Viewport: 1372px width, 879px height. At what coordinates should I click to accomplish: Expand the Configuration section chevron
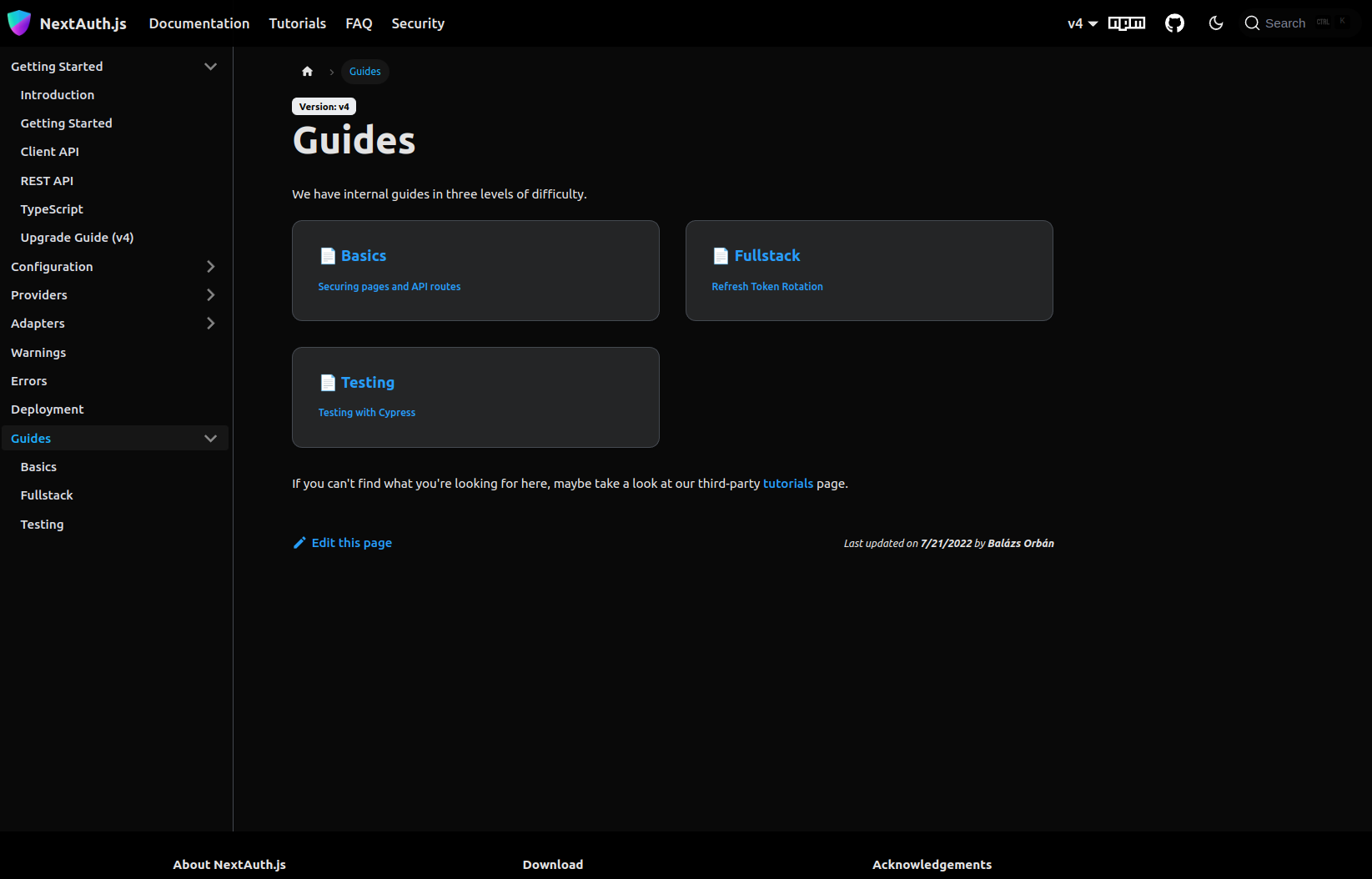pyautogui.click(x=210, y=267)
